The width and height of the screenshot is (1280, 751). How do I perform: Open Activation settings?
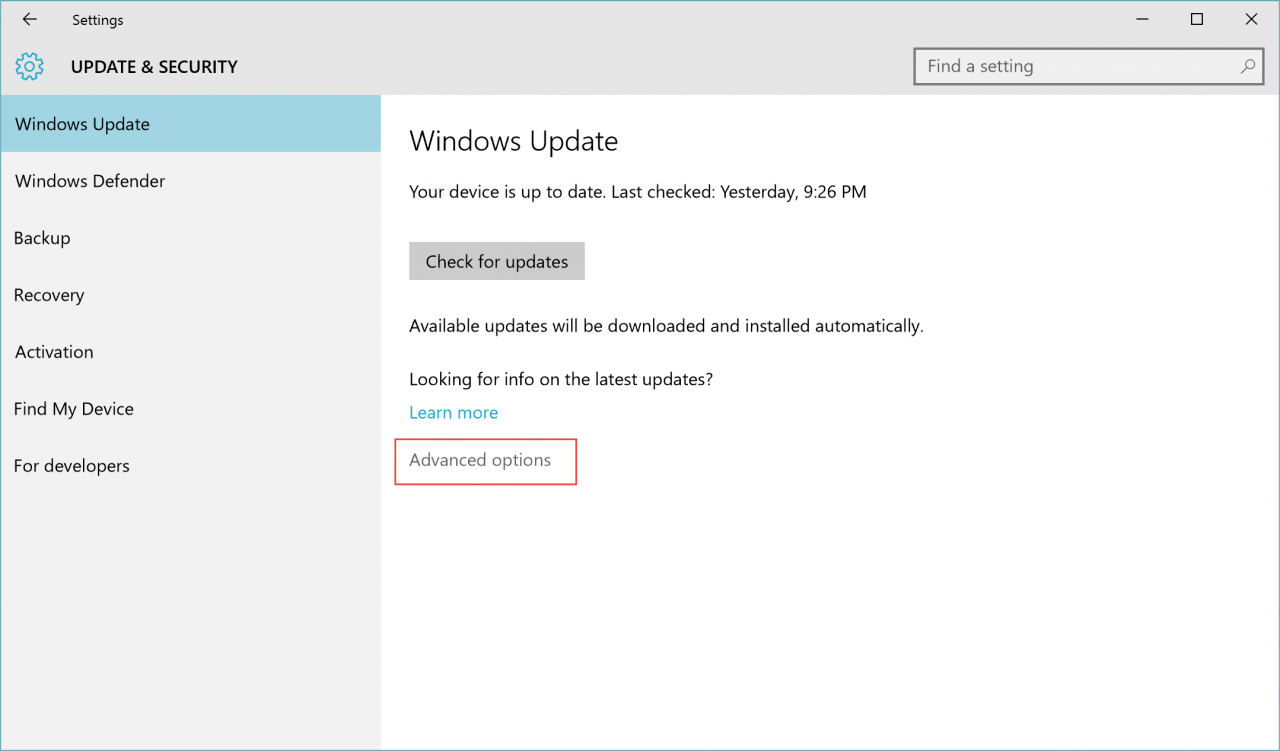[191, 352]
